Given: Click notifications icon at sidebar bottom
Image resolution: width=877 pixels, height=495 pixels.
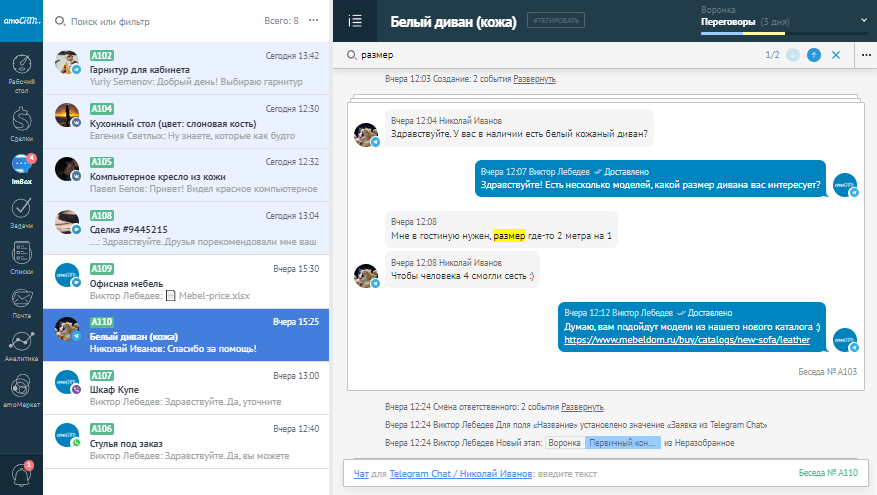Looking at the screenshot, I should point(20,473).
